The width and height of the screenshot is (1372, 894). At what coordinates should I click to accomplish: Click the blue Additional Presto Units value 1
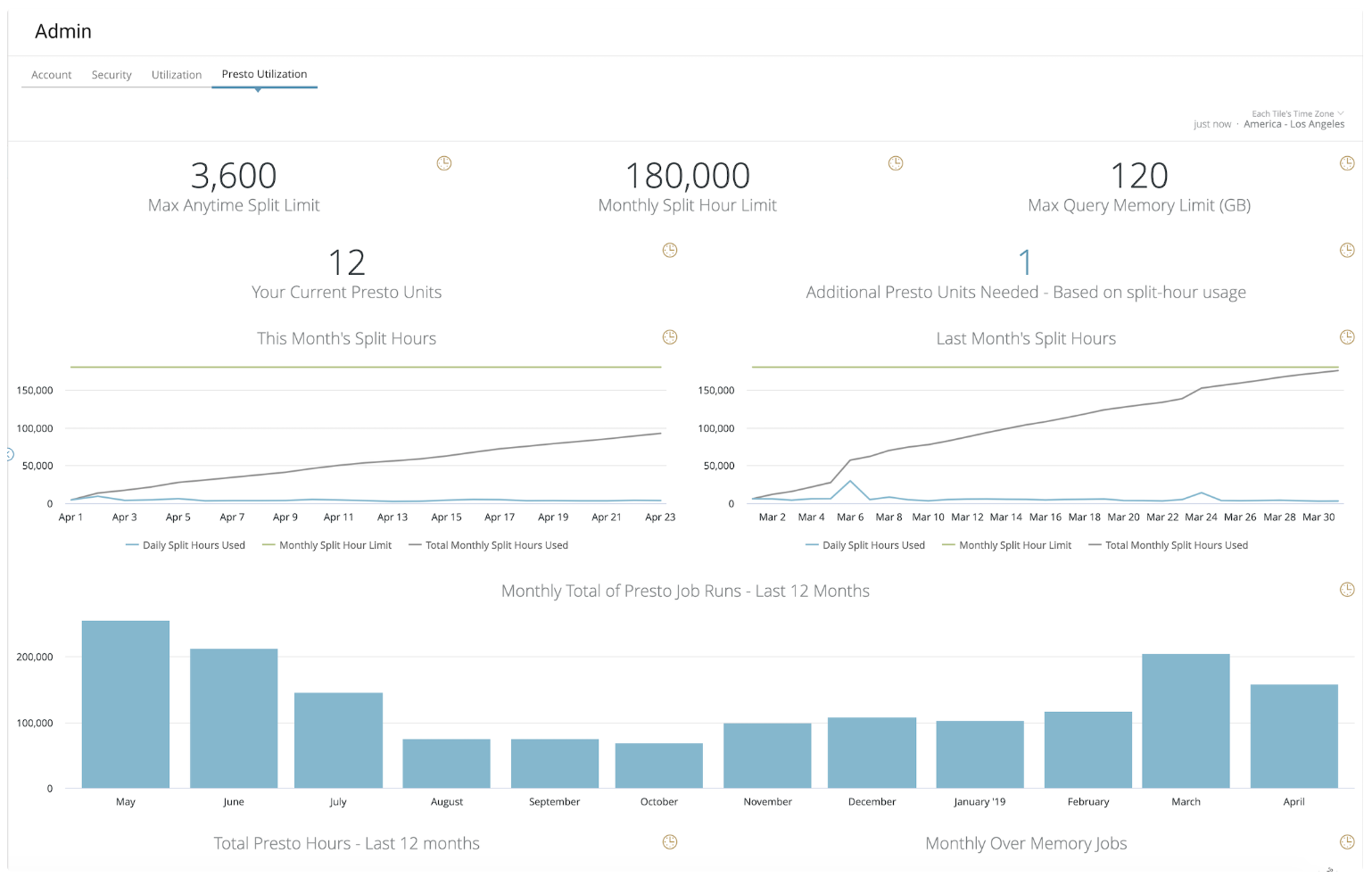1025,263
